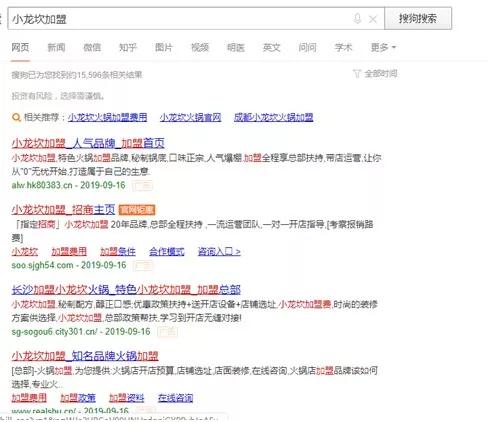Click the sg-sogou6.city301.cn URL text

click(x=55, y=331)
